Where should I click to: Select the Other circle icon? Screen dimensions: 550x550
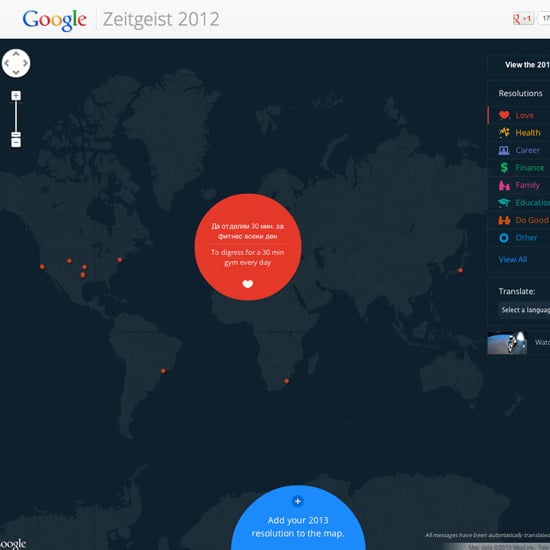pyautogui.click(x=504, y=238)
